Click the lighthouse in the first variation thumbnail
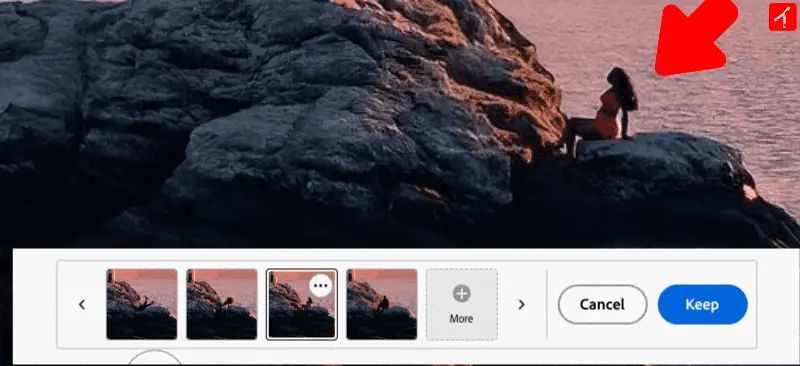The width and height of the screenshot is (800, 366). coord(110,276)
